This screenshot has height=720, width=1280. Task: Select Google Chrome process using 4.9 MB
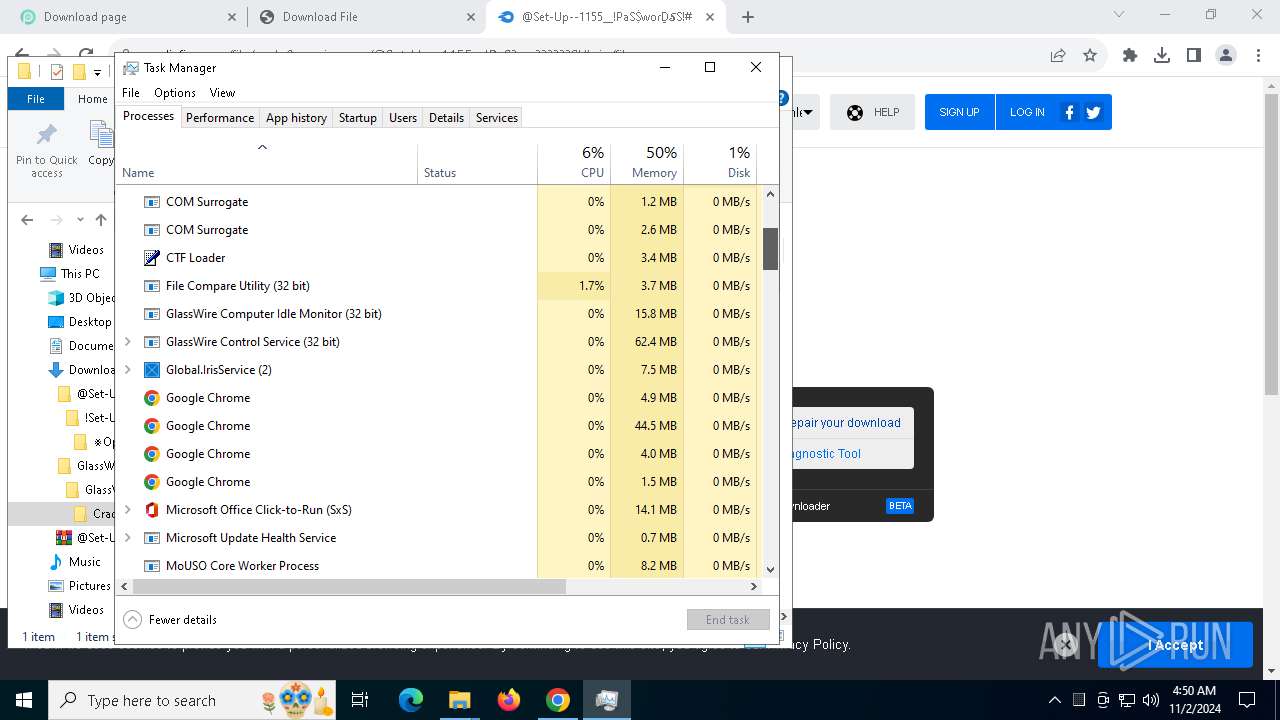(x=437, y=398)
